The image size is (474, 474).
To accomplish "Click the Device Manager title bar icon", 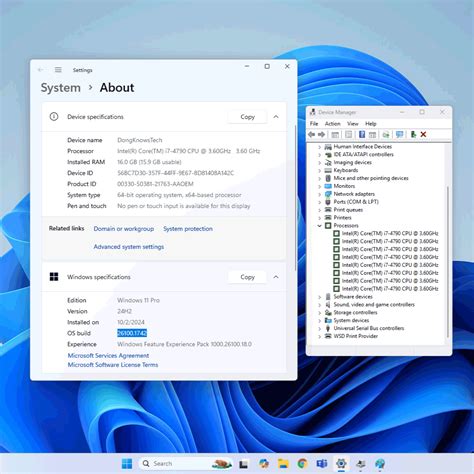I will [313, 112].
